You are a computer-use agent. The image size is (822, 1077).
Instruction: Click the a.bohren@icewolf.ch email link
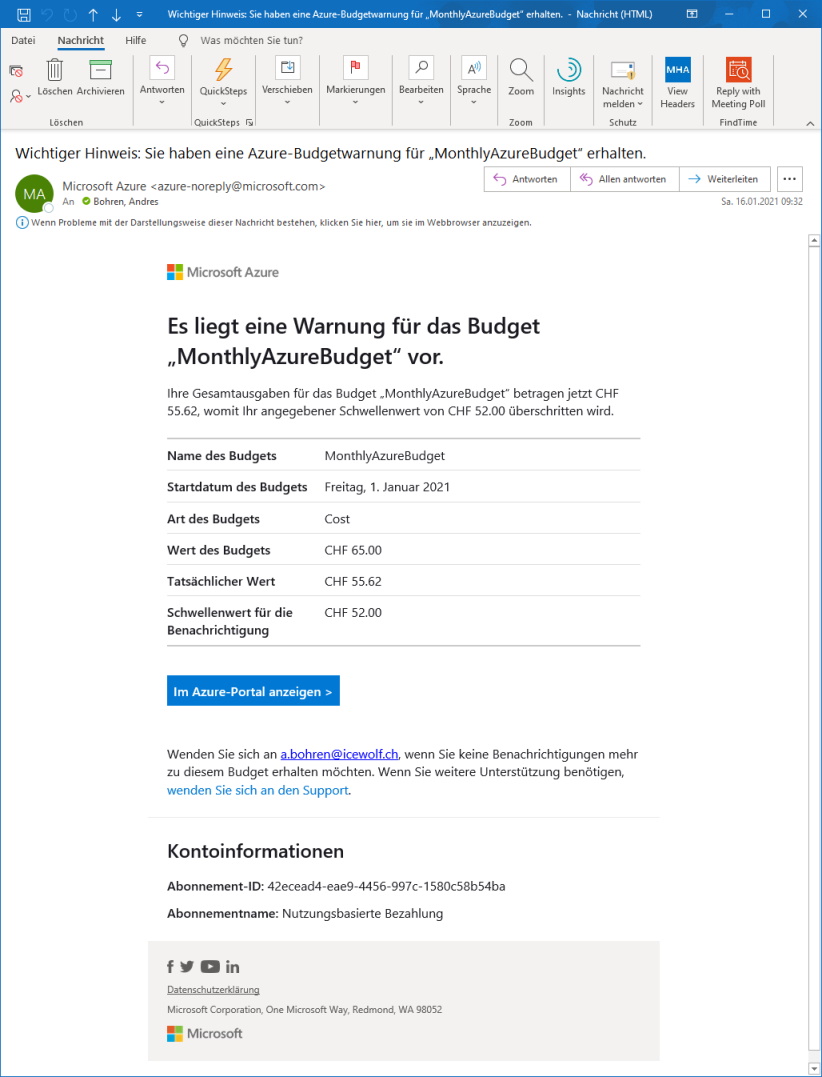(x=340, y=754)
